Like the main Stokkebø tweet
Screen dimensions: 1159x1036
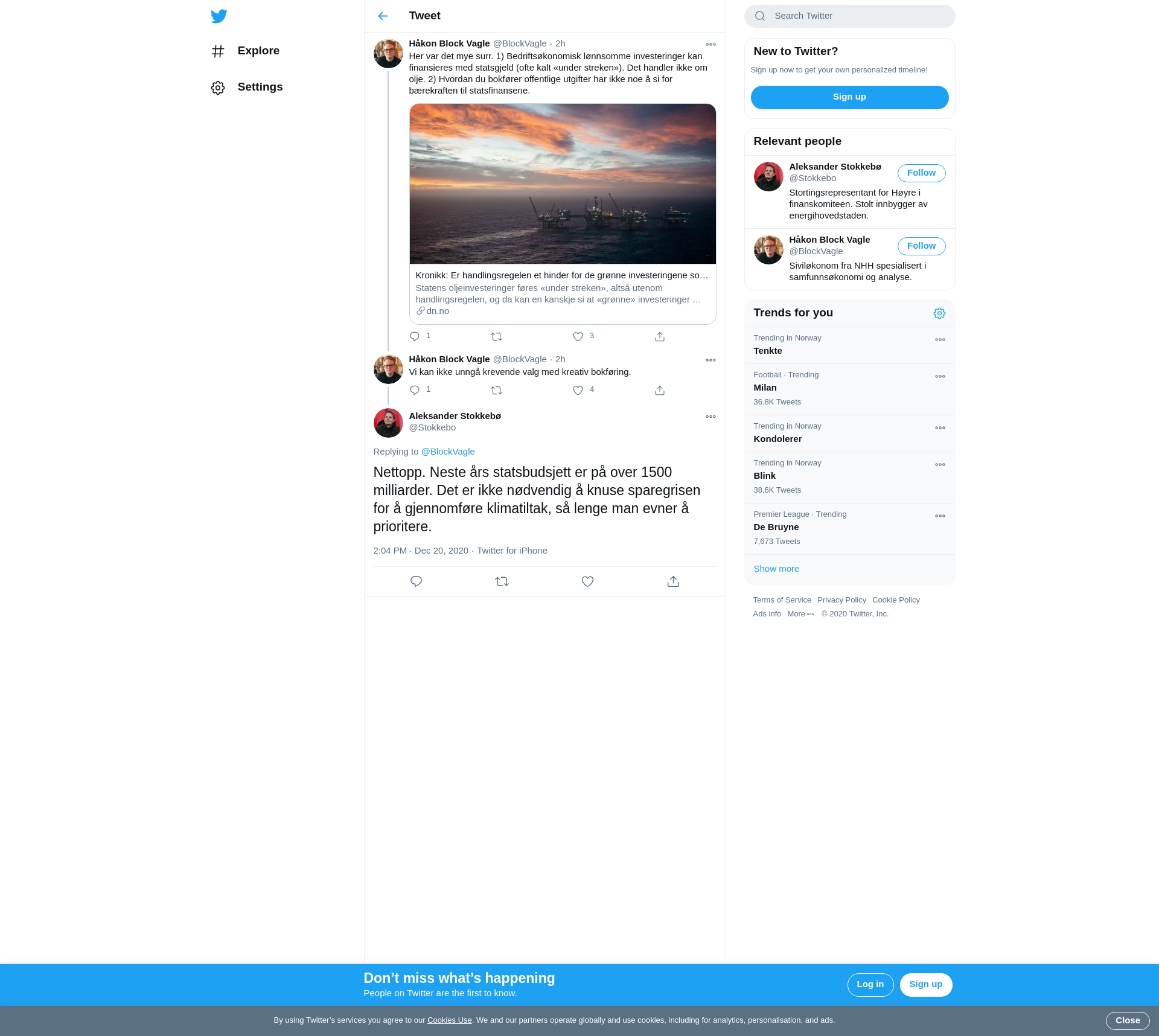[x=587, y=581]
